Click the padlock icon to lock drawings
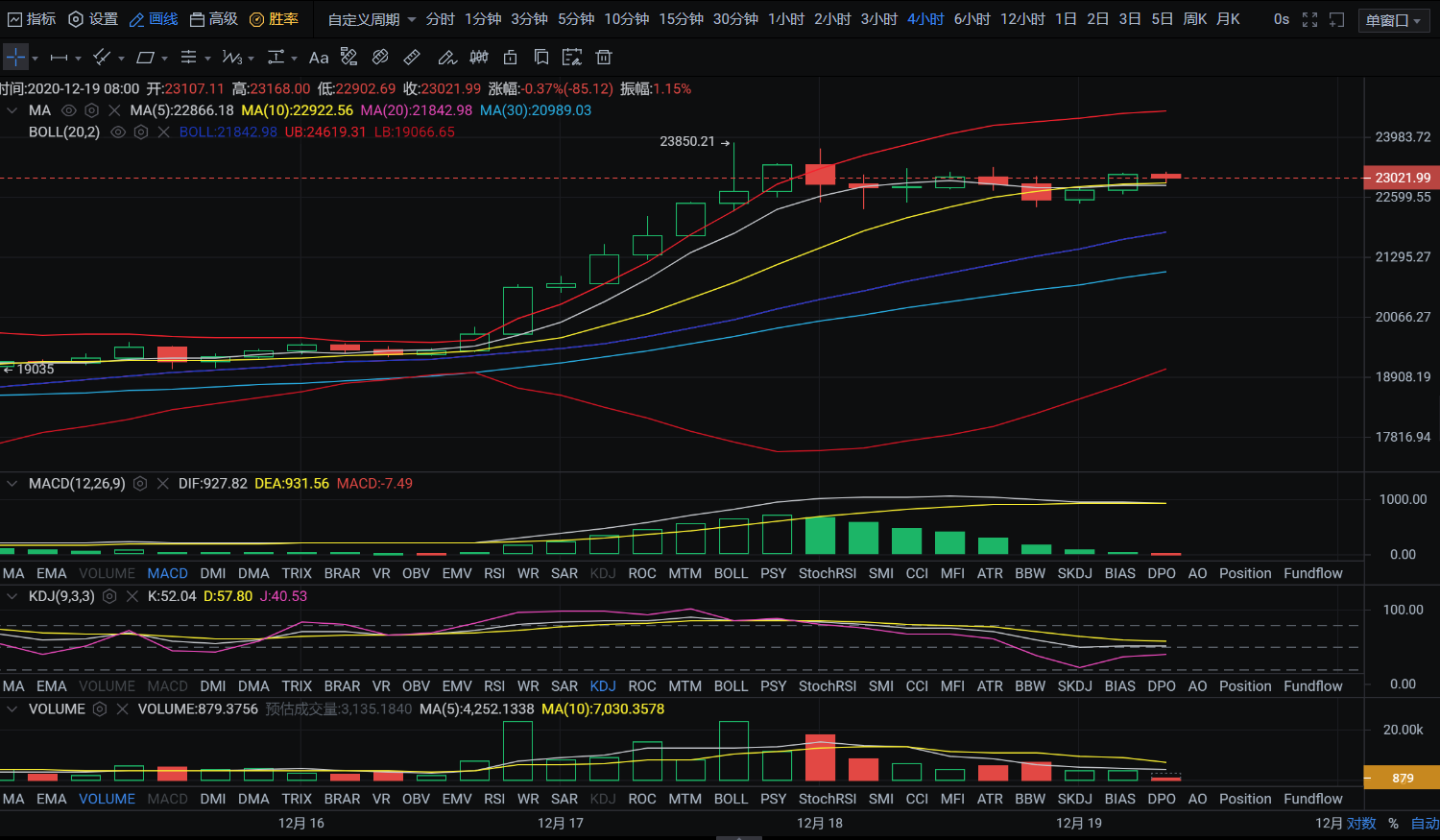The width and height of the screenshot is (1440, 840). click(x=511, y=58)
